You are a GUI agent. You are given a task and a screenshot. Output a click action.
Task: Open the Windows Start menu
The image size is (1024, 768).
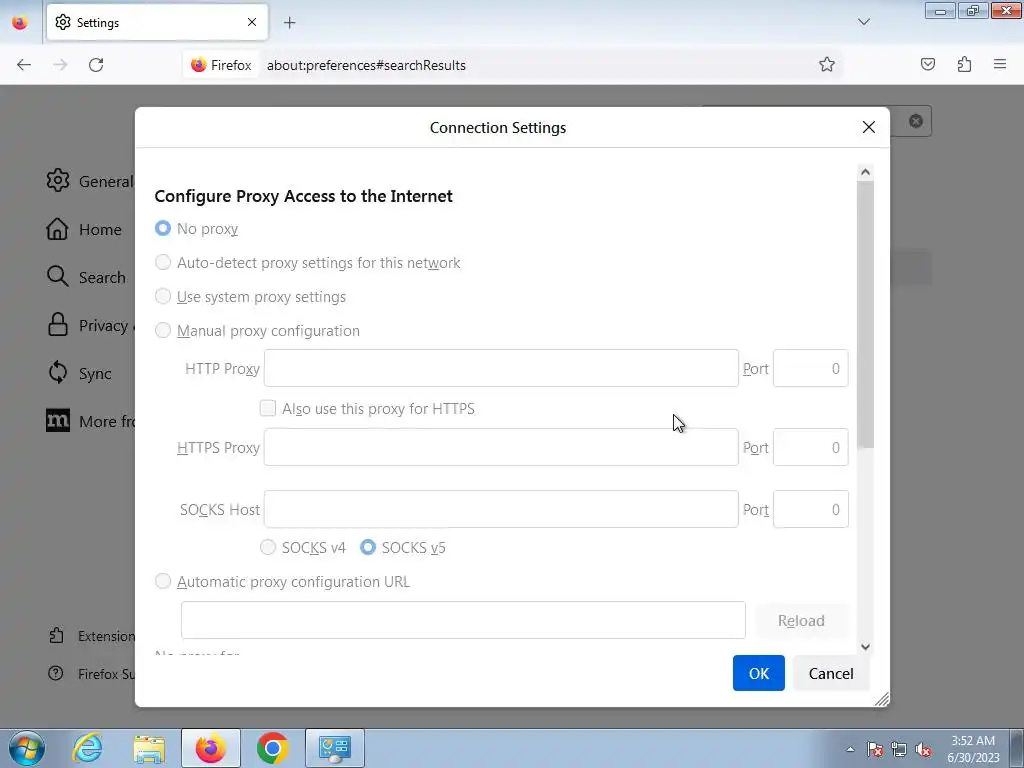pos(26,748)
